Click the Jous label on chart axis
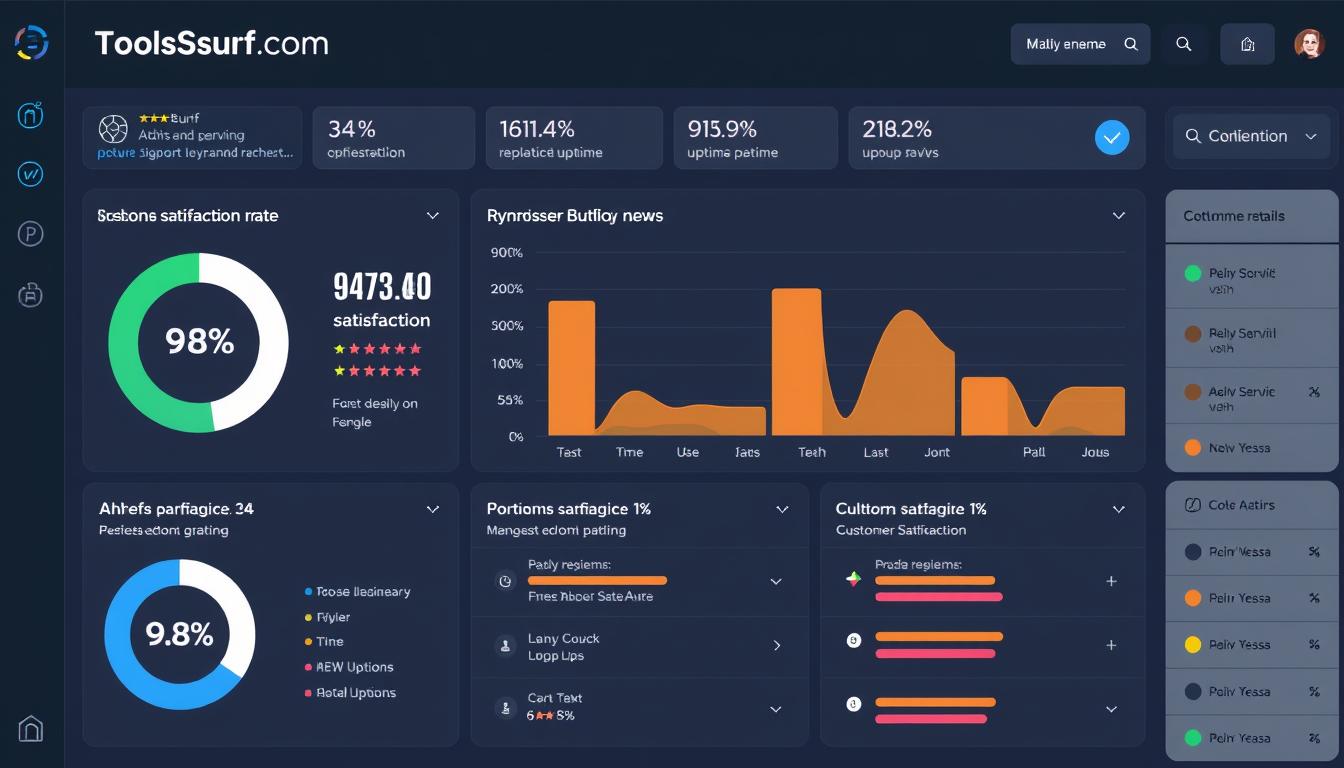 [1095, 452]
